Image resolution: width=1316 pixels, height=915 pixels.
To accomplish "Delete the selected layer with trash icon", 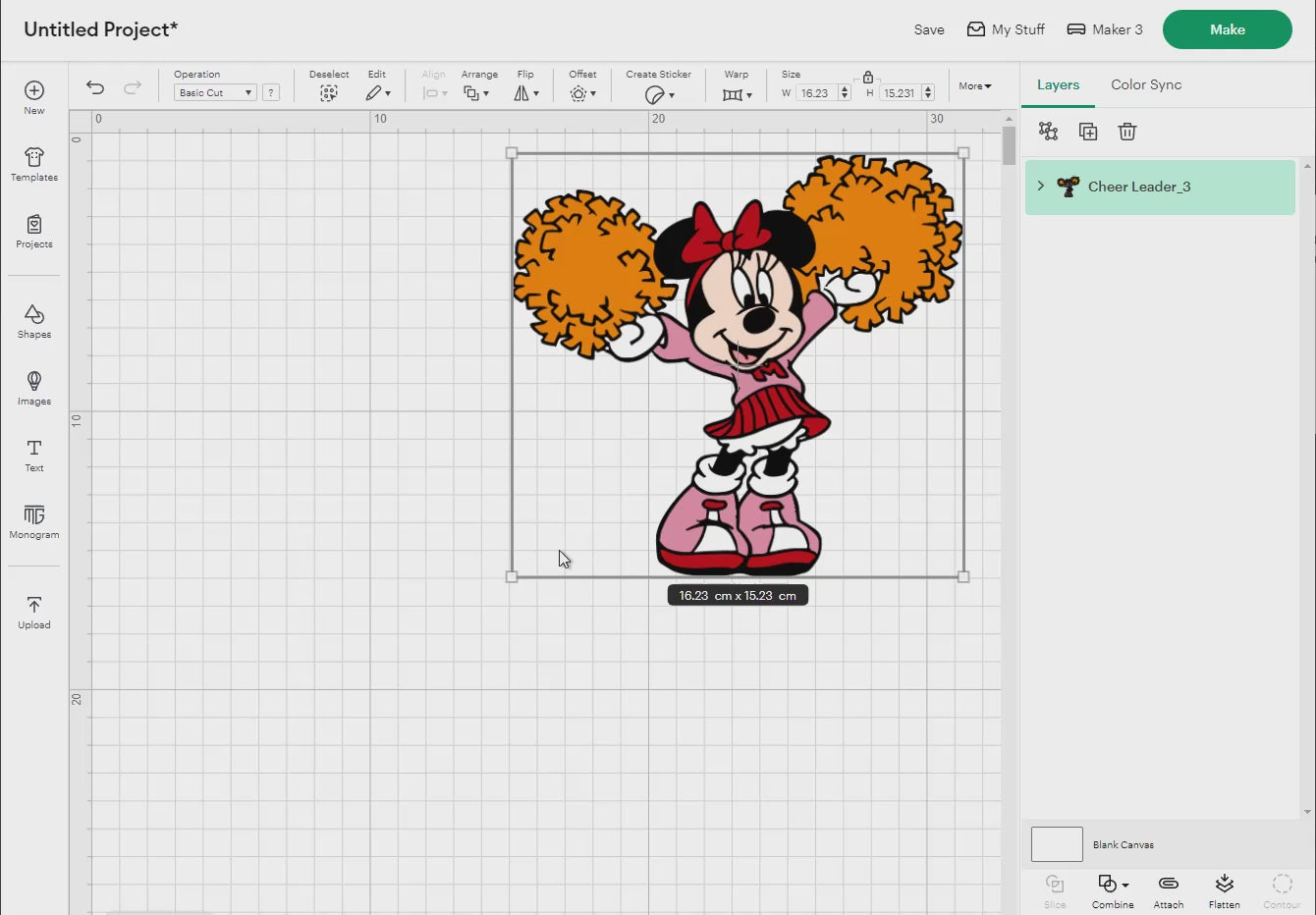I will [x=1127, y=132].
